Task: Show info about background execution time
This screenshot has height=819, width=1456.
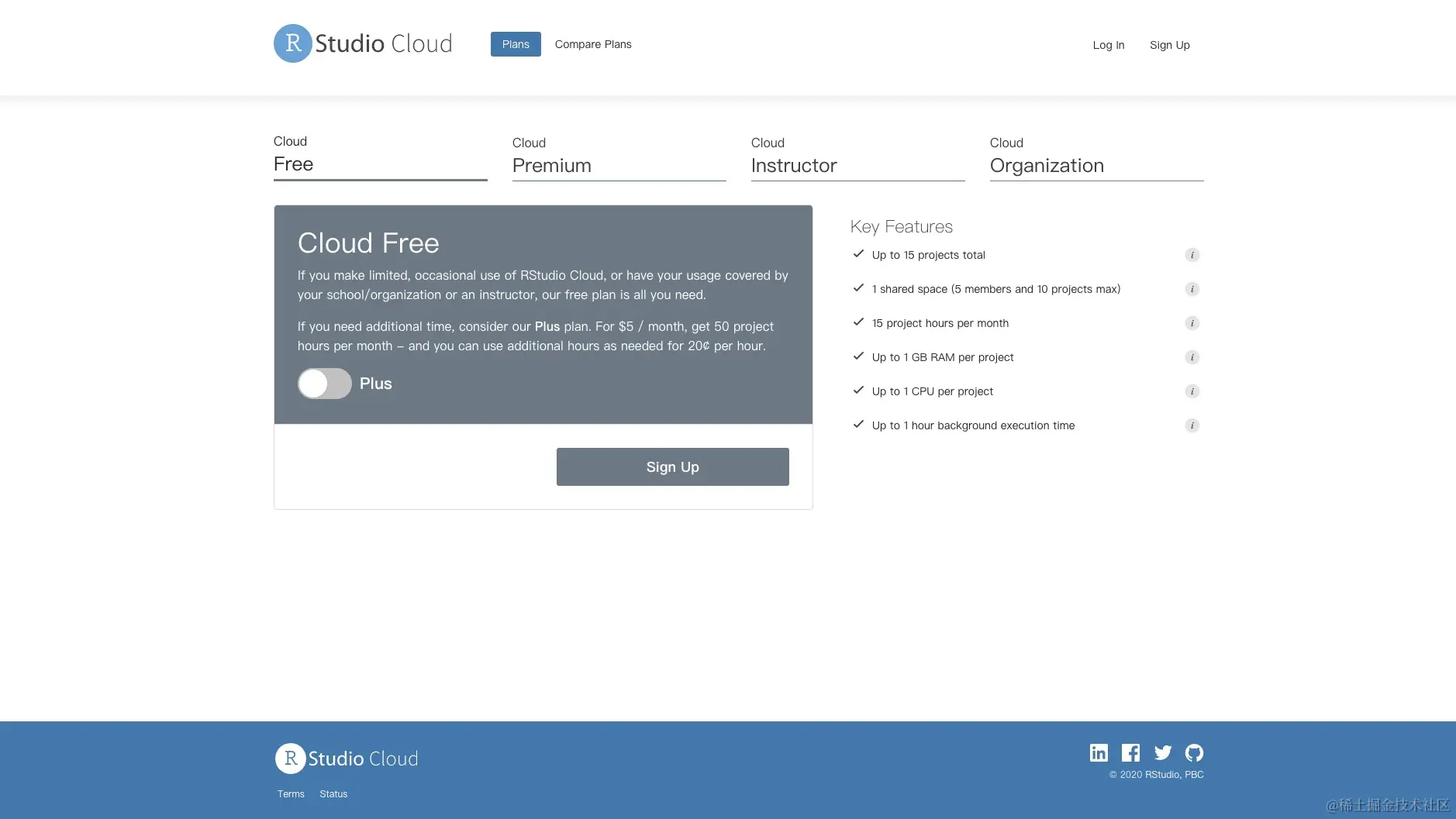Action: point(1191,425)
